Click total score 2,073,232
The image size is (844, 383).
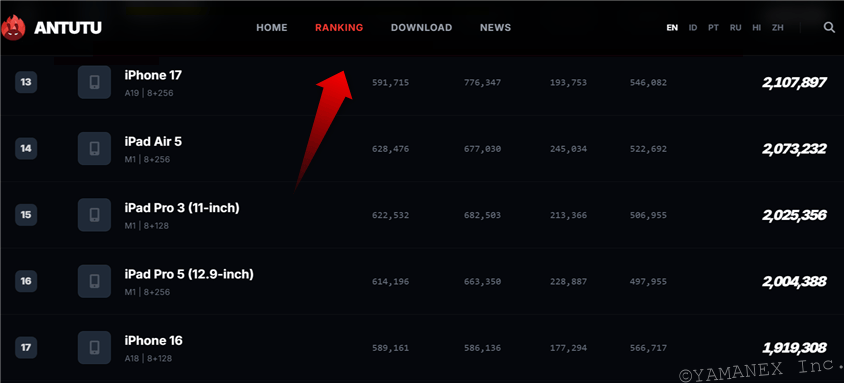coord(794,149)
